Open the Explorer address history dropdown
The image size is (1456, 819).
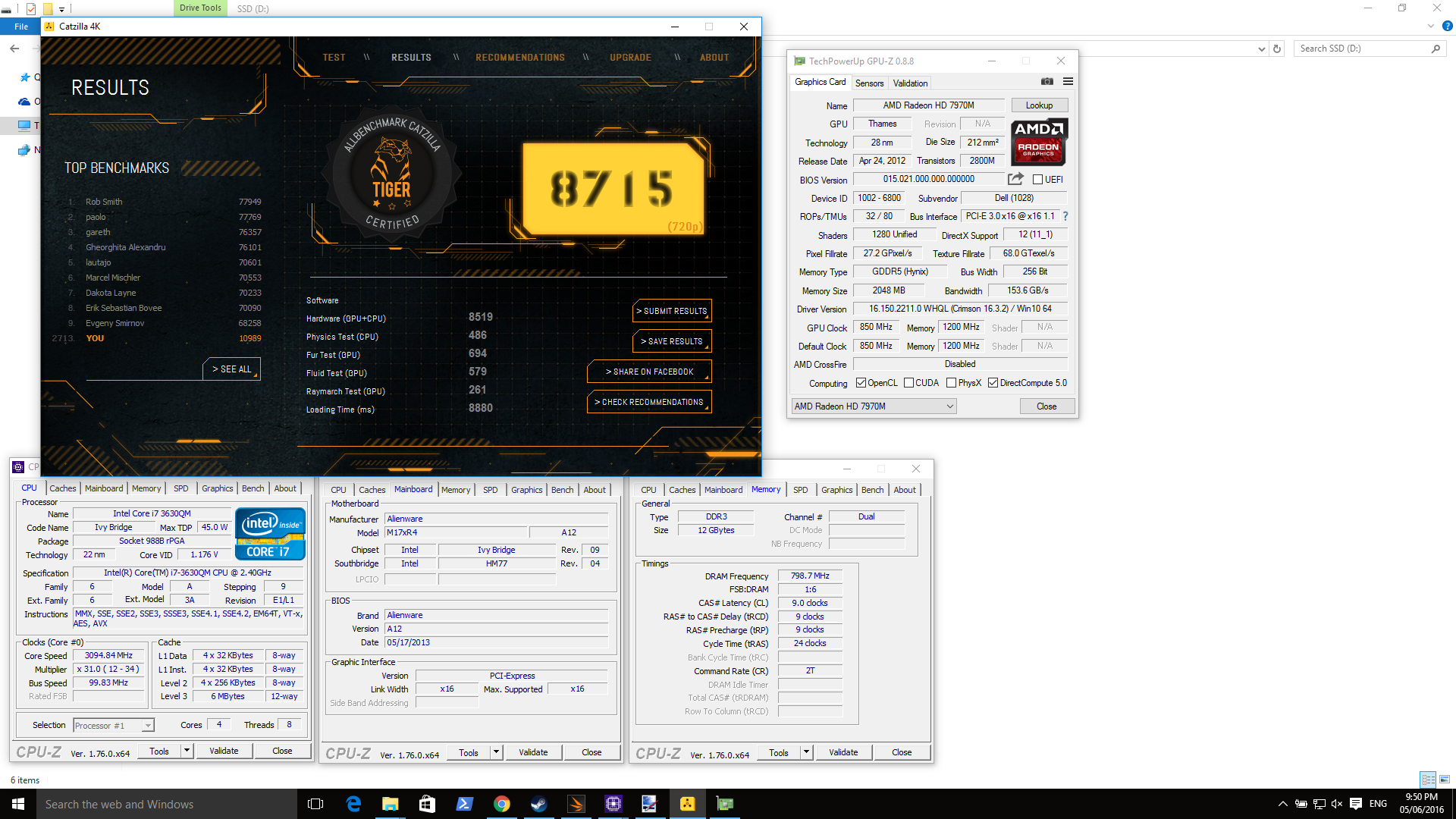pyautogui.click(x=1261, y=49)
